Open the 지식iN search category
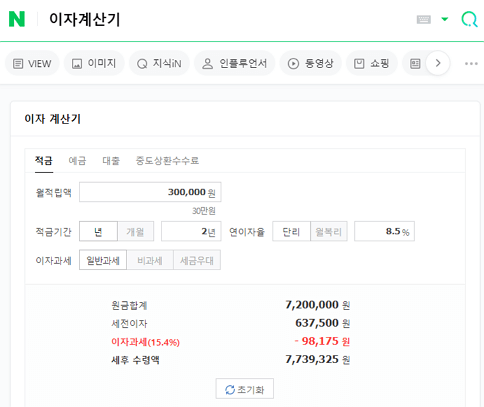 [x=159, y=63]
